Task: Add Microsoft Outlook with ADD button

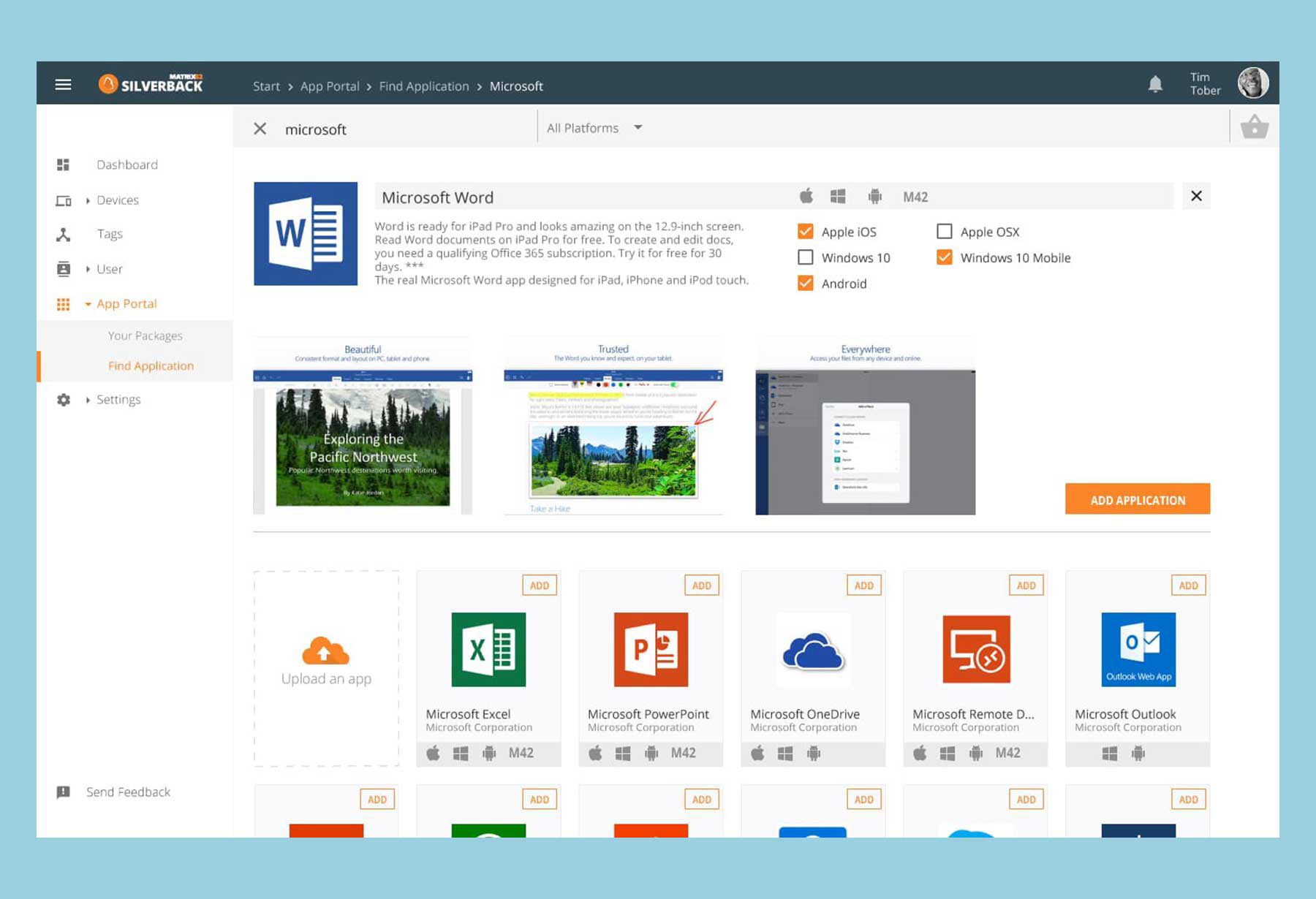Action: pyautogui.click(x=1189, y=585)
